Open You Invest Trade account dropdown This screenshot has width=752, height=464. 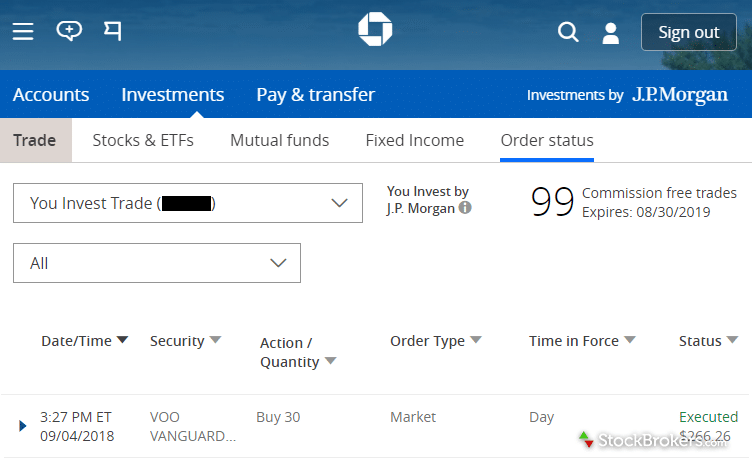(188, 203)
